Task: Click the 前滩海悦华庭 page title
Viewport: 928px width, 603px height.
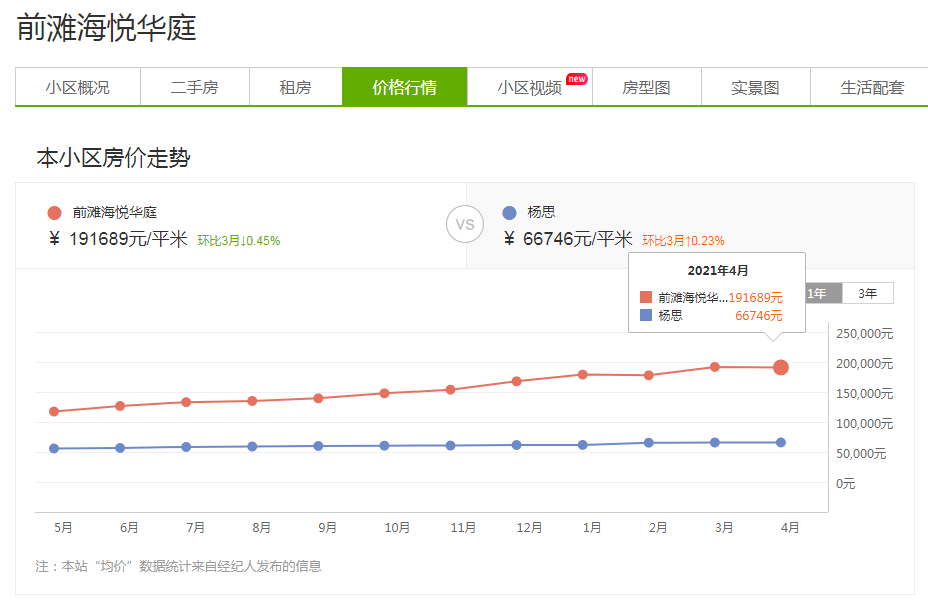Action: 107,28
